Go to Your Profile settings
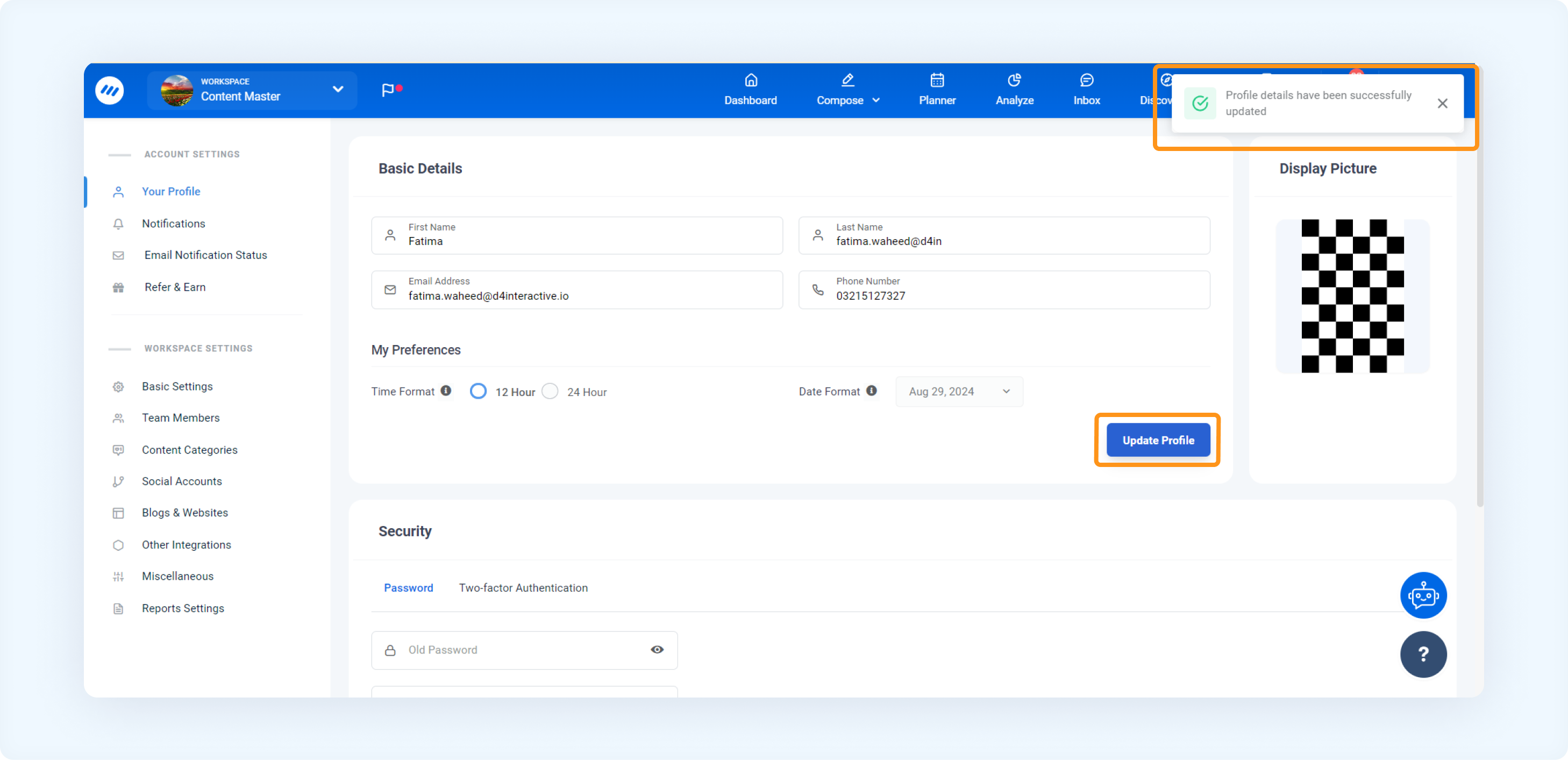The image size is (1568, 762). (x=171, y=192)
